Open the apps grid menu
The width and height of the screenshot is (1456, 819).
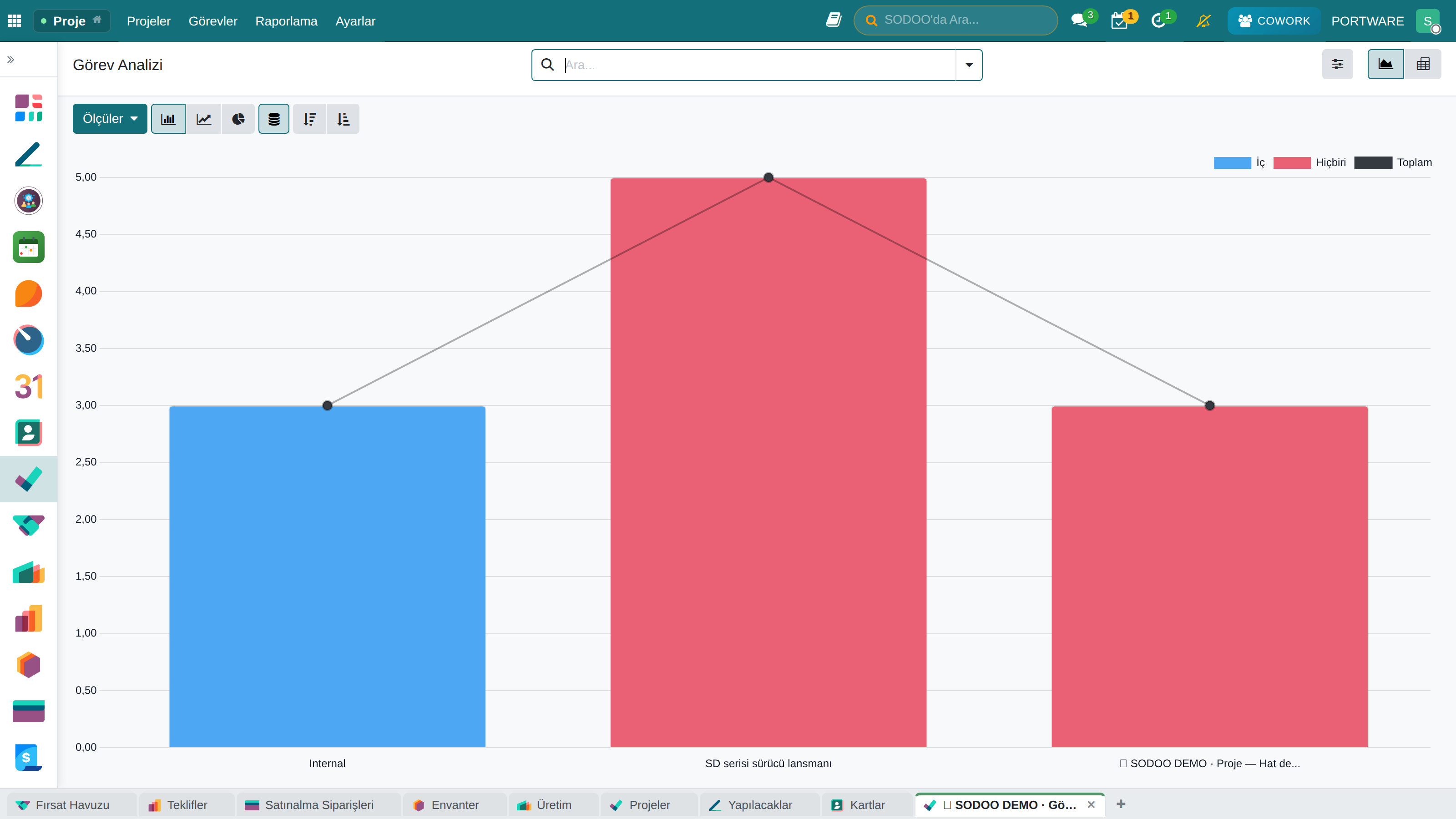point(15,21)
